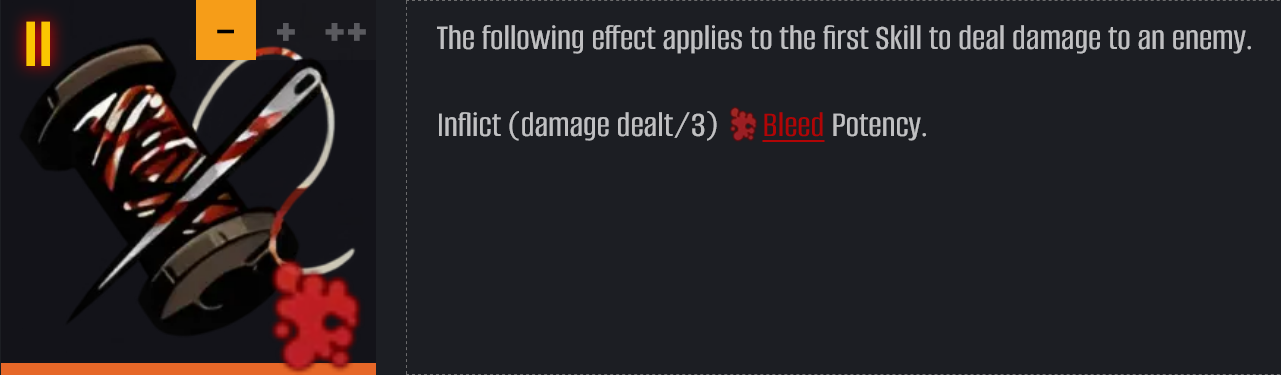
Task: Click the "Inflict (damage dealt/3)" text
Action: coord(577,125)
